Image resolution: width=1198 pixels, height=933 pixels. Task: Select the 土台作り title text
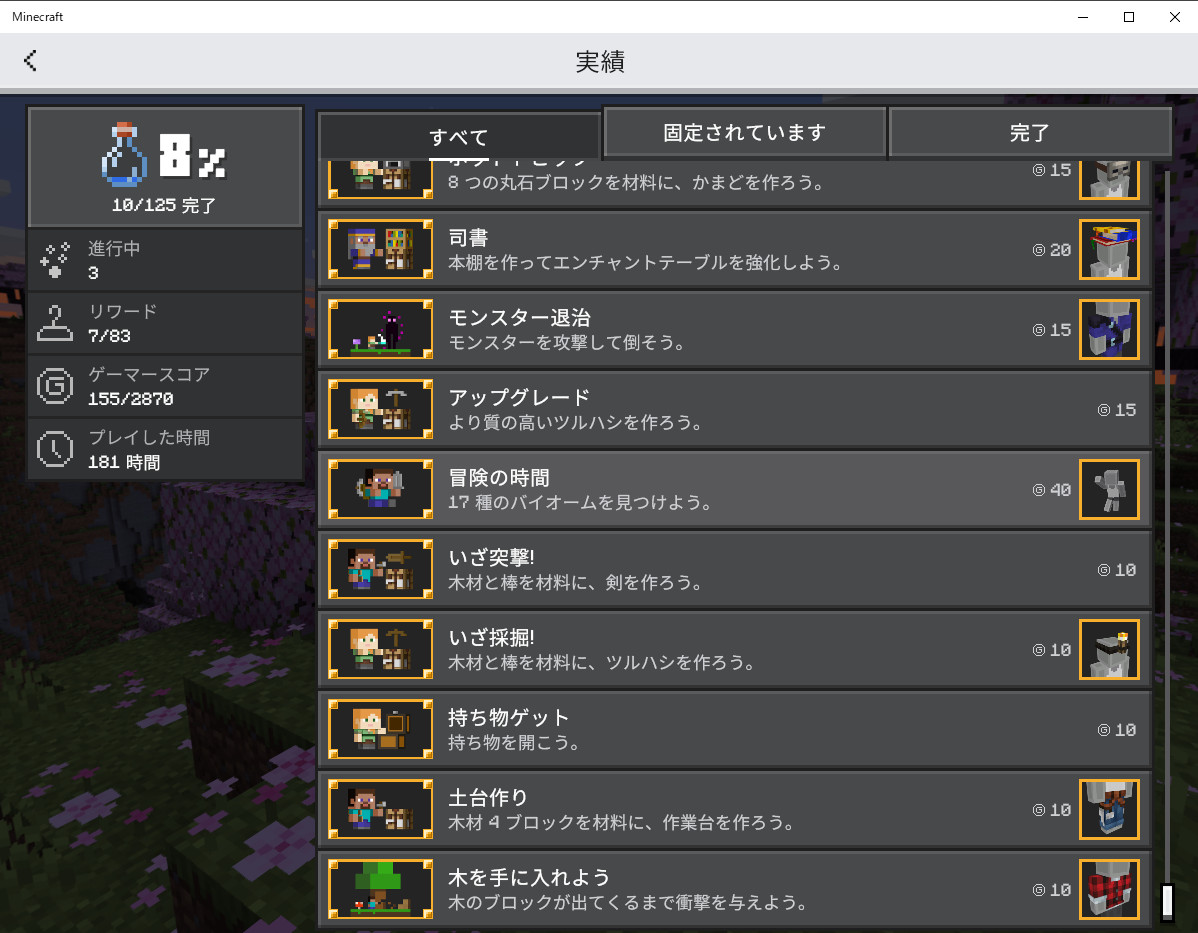pyautogui.click(x=488, y=798)
